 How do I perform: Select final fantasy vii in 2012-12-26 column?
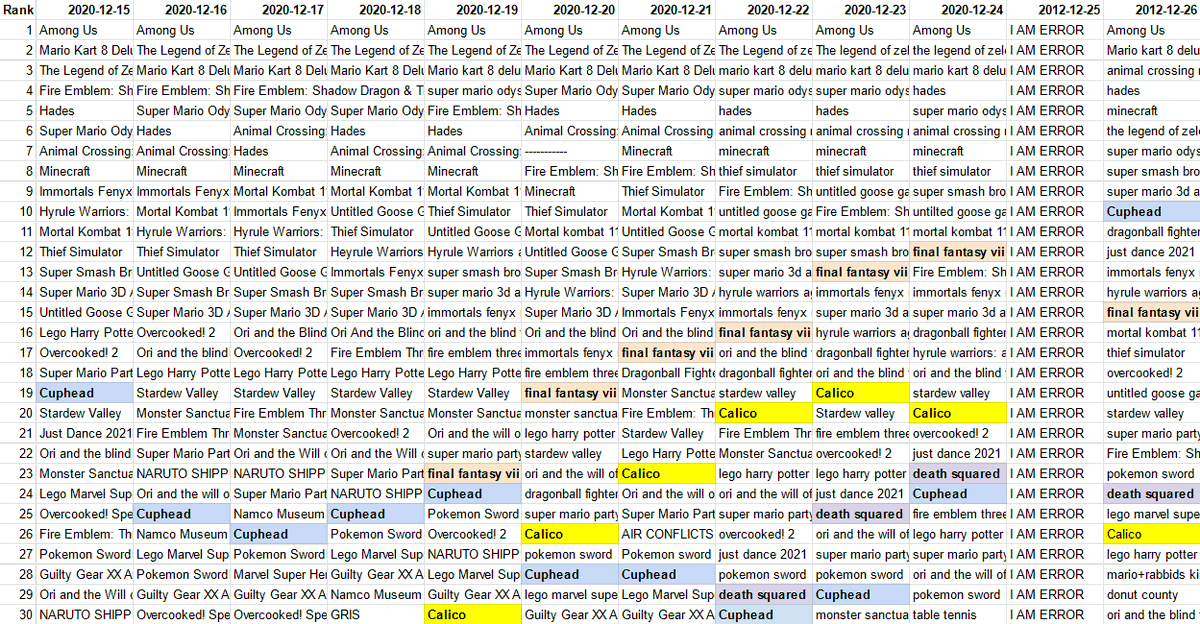click(1152, 312)
